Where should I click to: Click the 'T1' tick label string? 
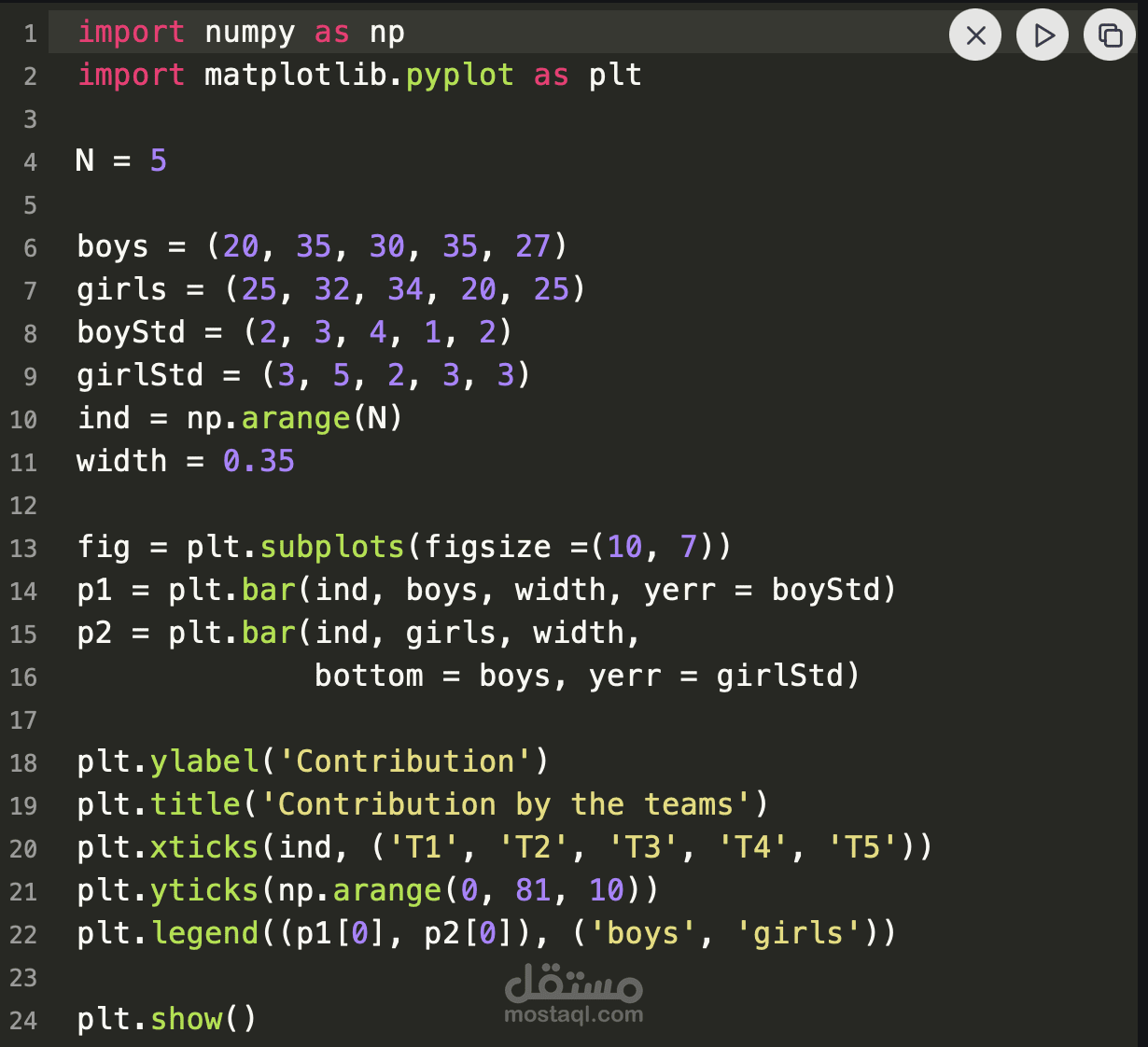pyautogui.click(x=424, y=847)
